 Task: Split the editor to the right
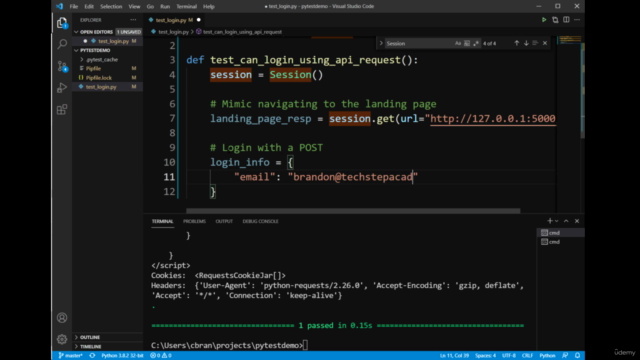click(x=566, y=20)
